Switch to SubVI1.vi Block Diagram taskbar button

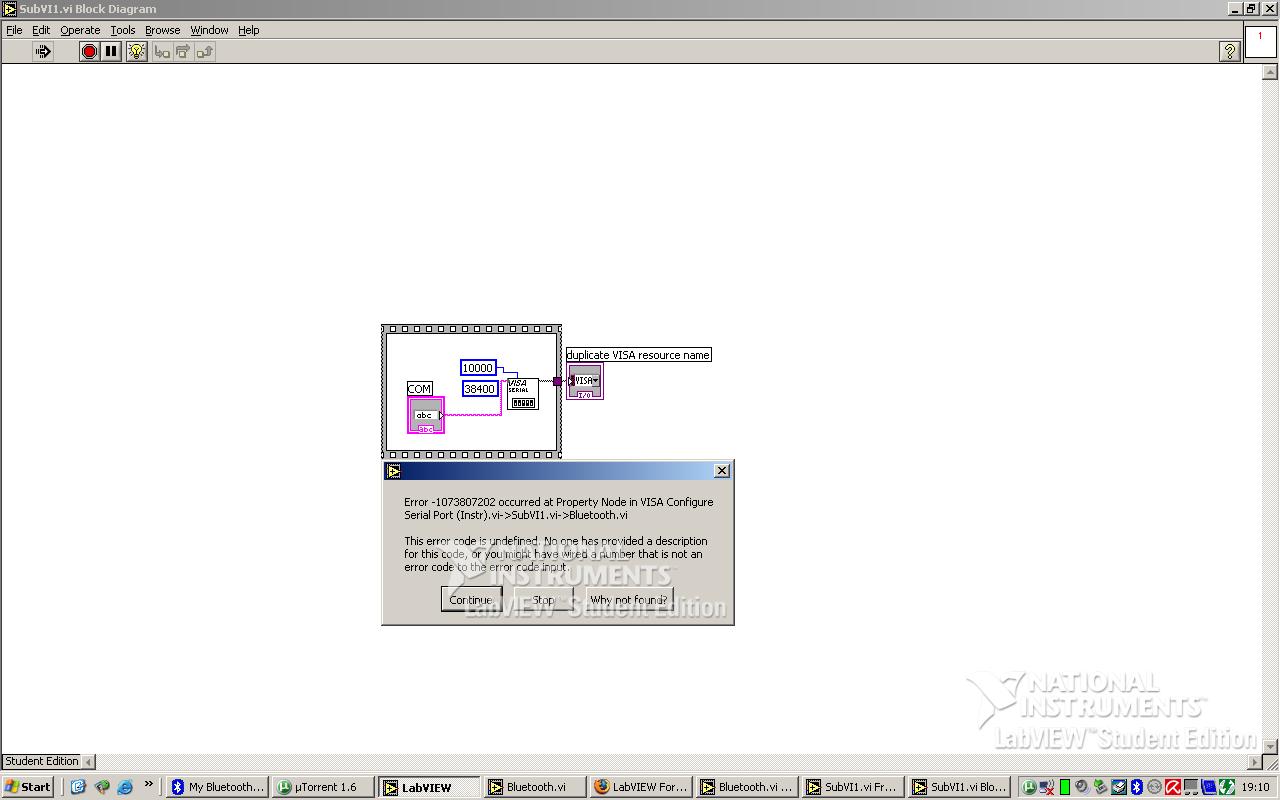point(960,787)
